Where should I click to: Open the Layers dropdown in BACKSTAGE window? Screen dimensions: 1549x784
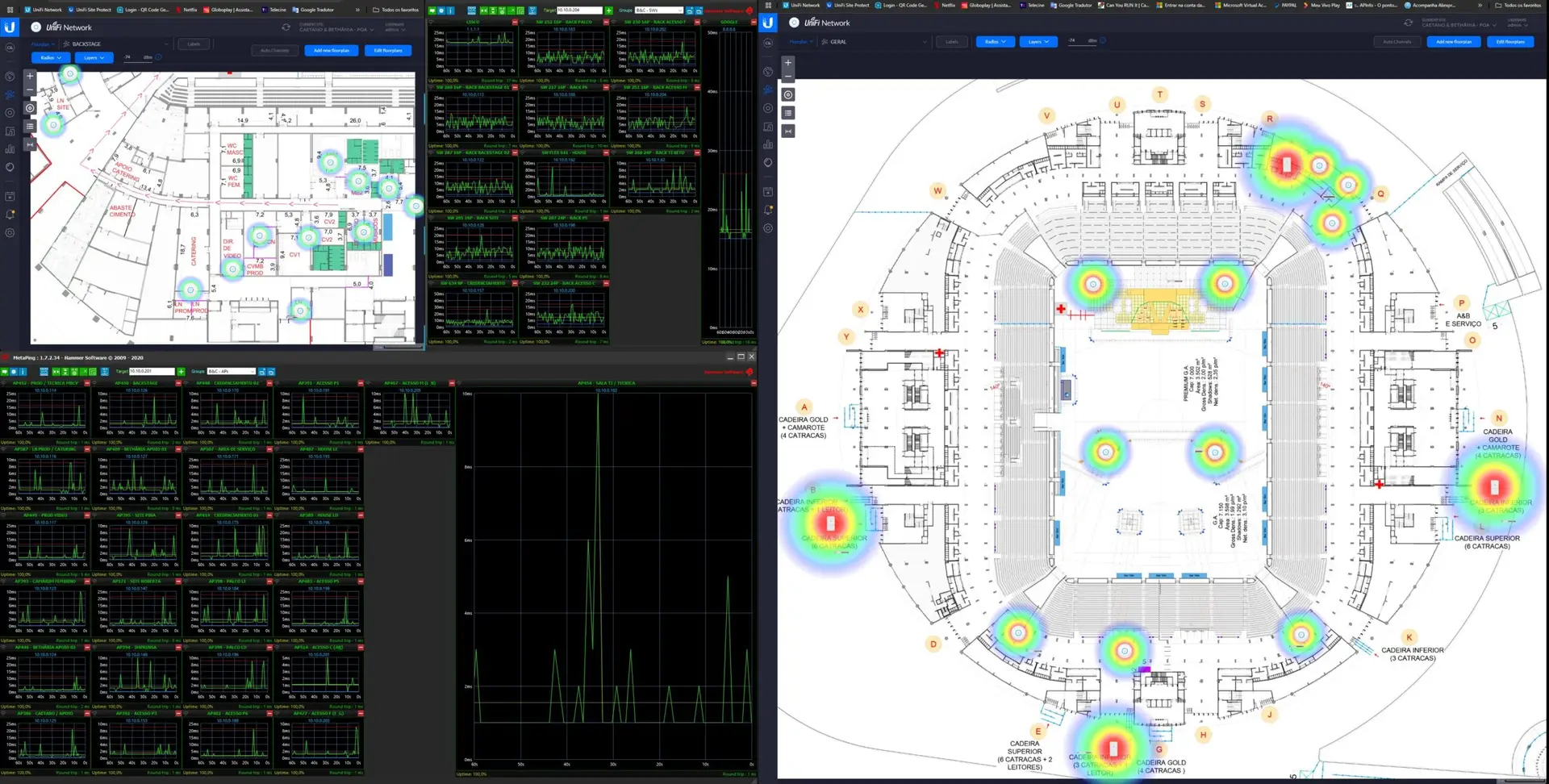[x=94, y=57]
